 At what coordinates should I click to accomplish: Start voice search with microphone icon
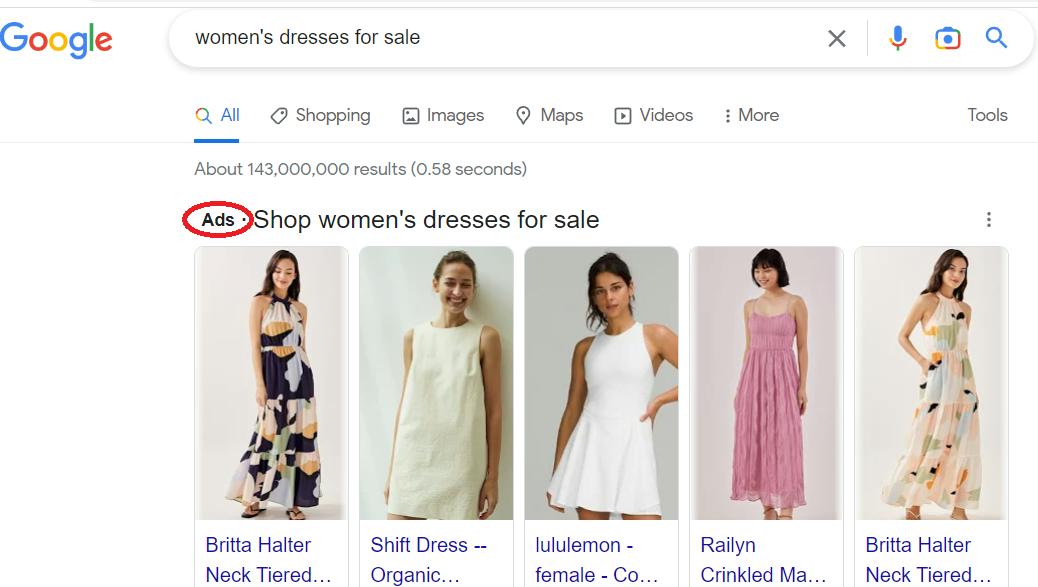coord(898,38)
